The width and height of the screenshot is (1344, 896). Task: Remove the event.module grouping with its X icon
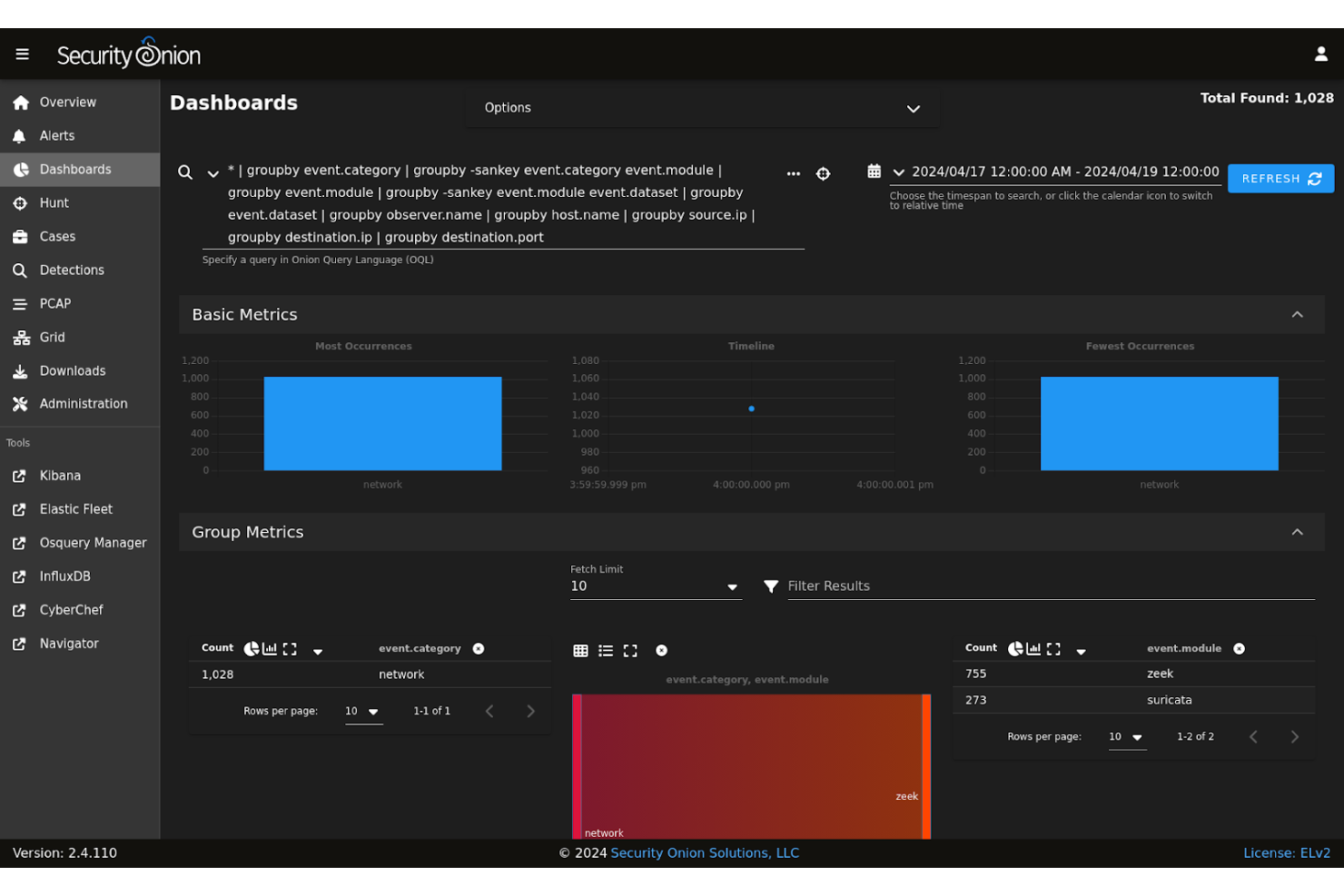pos(1240,648)
